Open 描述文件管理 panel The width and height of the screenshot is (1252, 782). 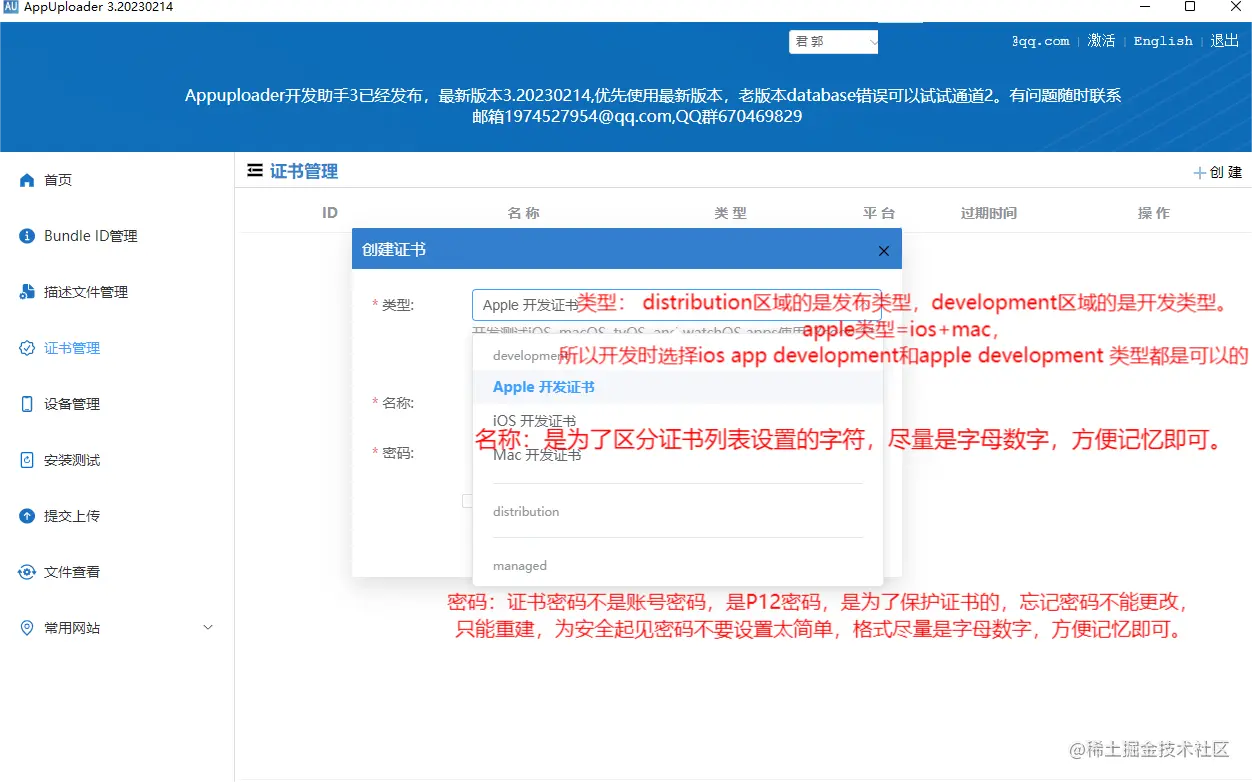click(x=88, y=291)
